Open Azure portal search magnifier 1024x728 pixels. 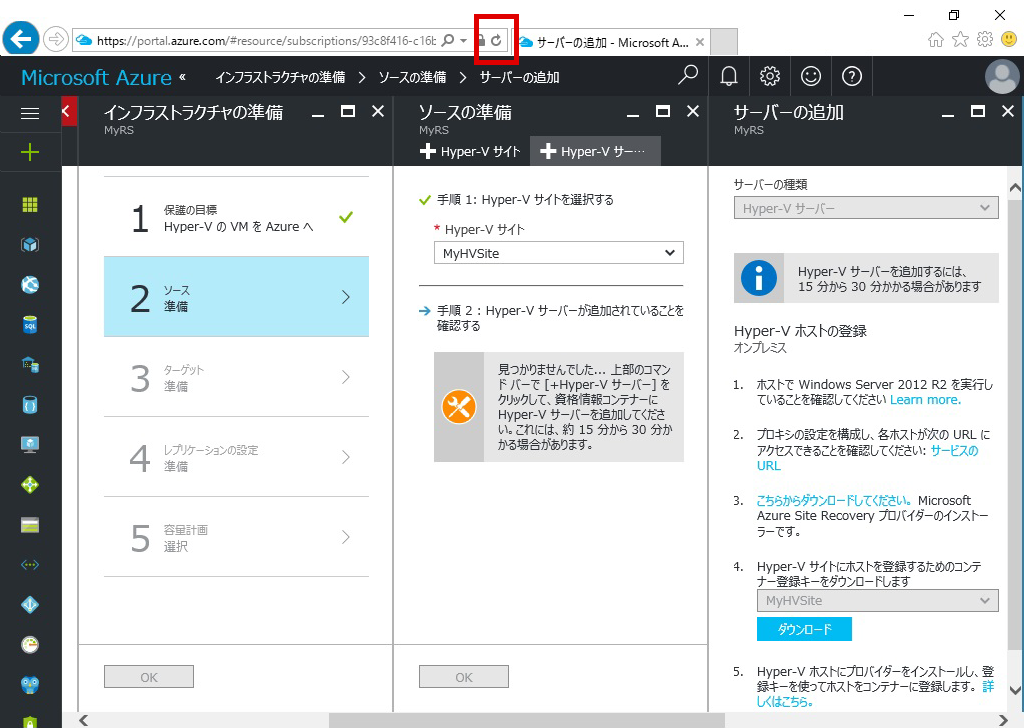(688, 76)
